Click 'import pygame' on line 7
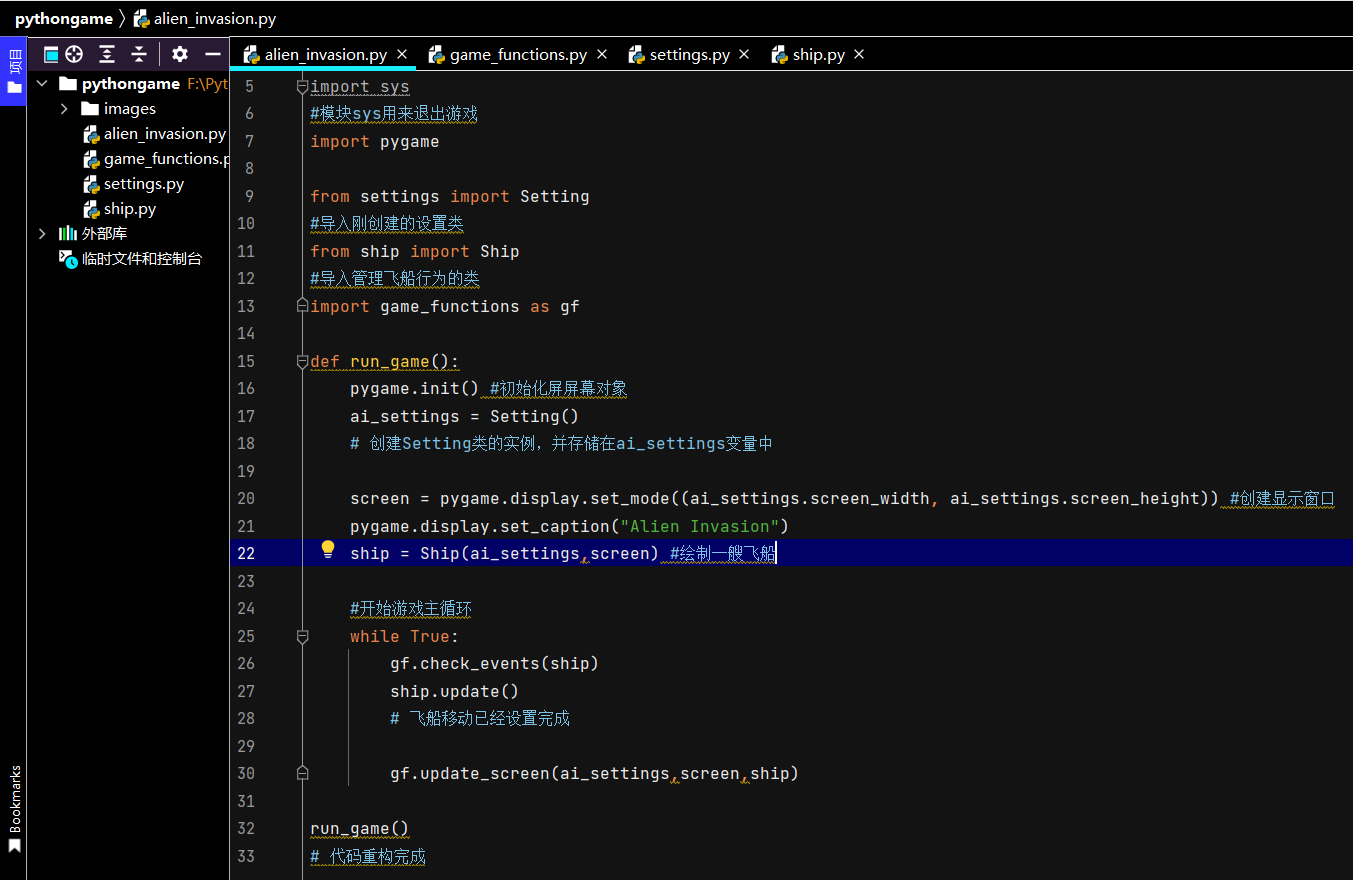Image resolution: width=1353 pixels, height=880 pixels. pos(375,141)
